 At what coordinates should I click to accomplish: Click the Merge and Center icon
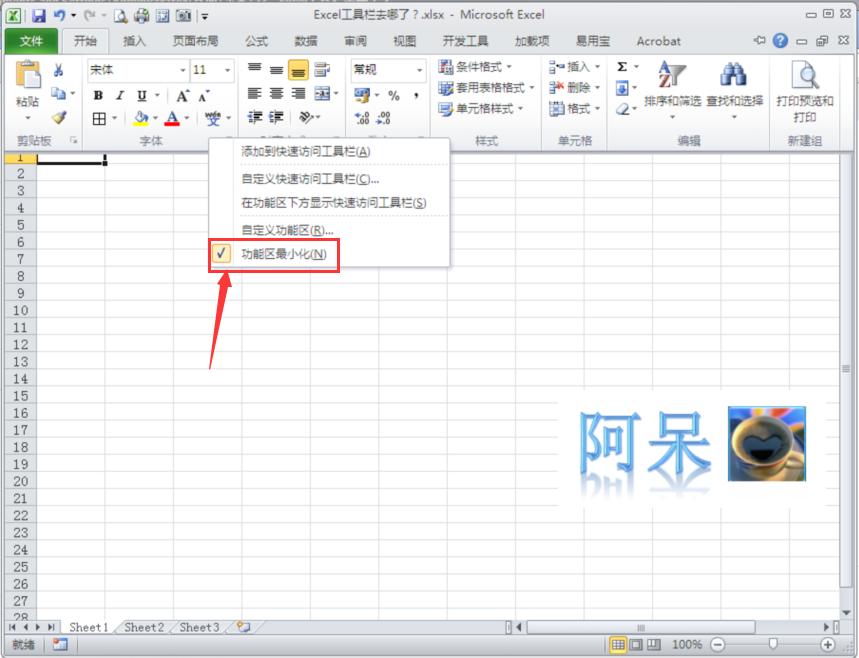point(322,94)
